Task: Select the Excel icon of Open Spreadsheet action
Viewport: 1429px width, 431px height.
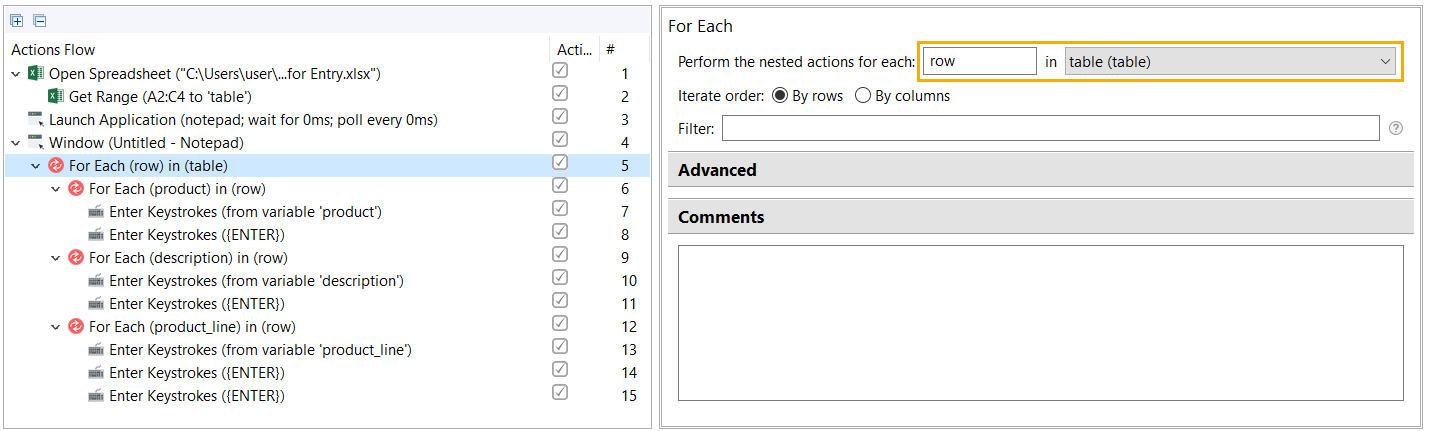Action: click(x=36, y=74)
